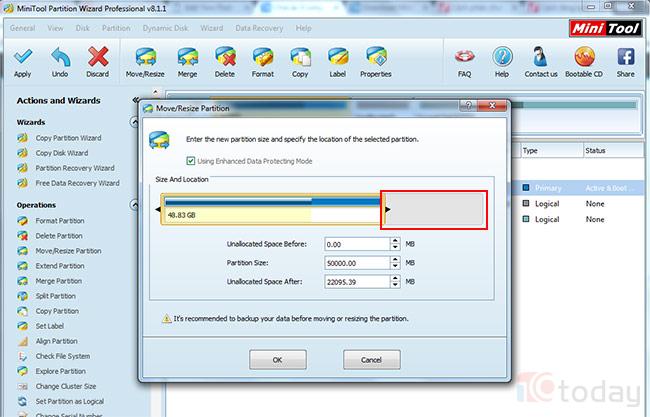This screenshot has width=650, height=417.
Task: Click the Type column header
Action: click(552, 150)
